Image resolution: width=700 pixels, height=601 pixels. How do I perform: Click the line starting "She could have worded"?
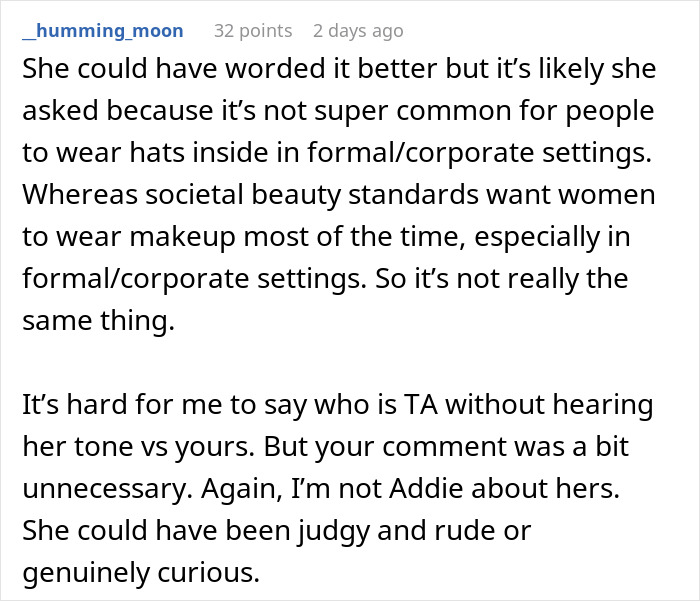click(x=336, y=72)
